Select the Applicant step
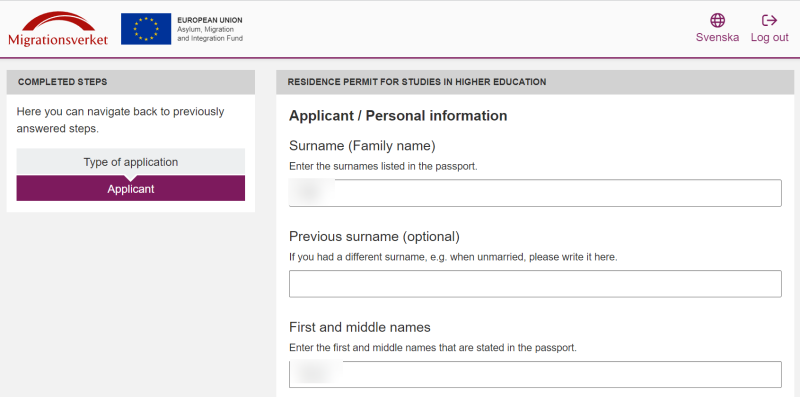Image resolution: width=800 pixels, height=397 pixels. (x=131, y=189)
